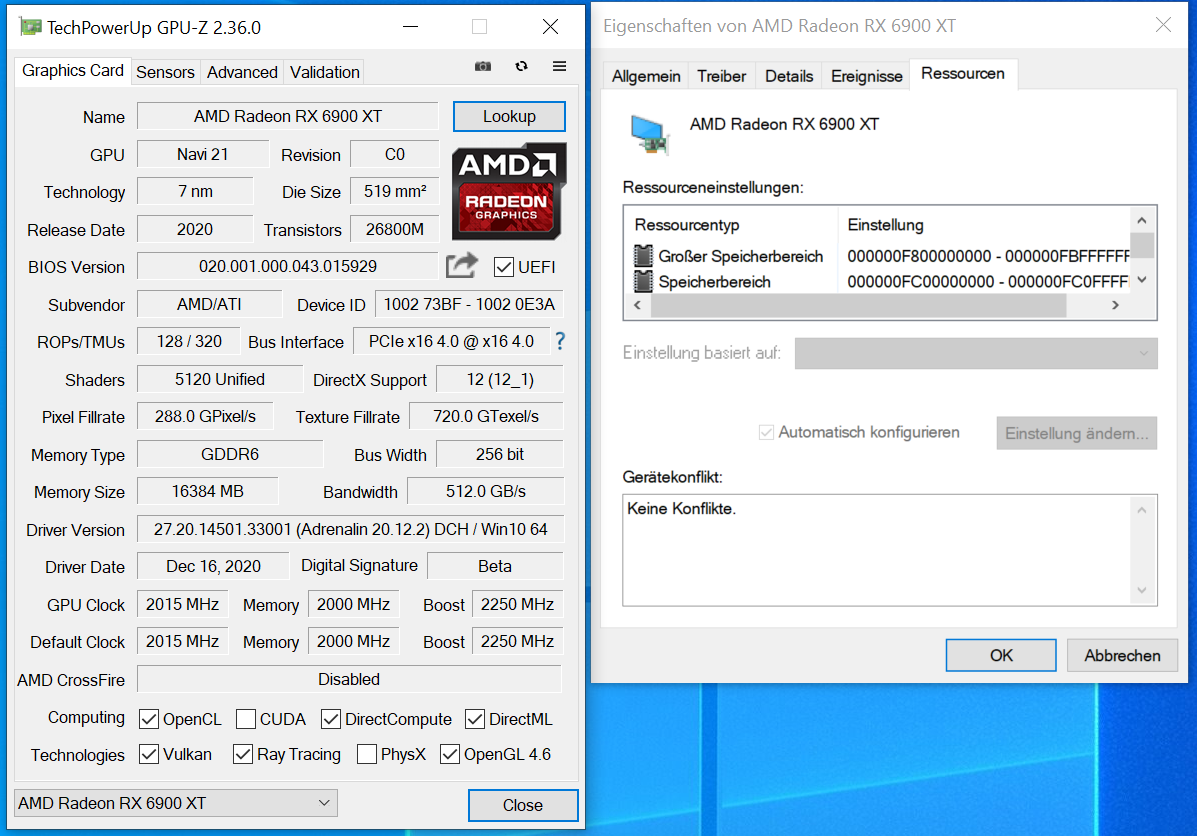Open the GPU selection dropdown in GPU-Z

[x=176, y=803]
